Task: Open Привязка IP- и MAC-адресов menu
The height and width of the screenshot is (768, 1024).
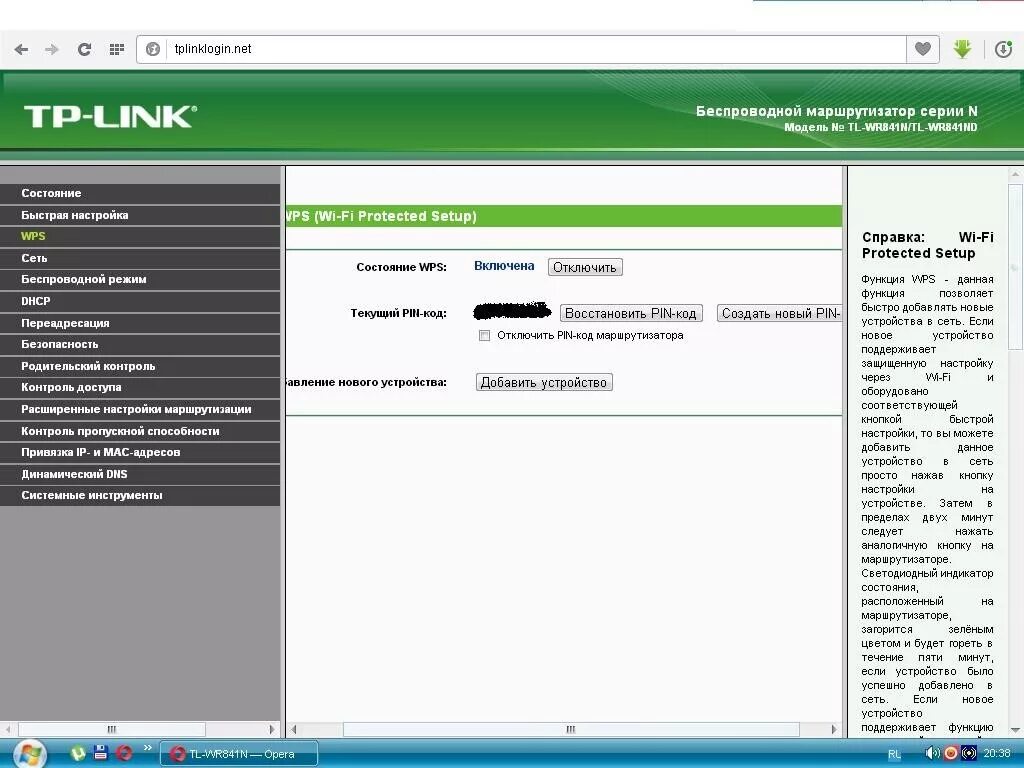Action: point(140,452)
